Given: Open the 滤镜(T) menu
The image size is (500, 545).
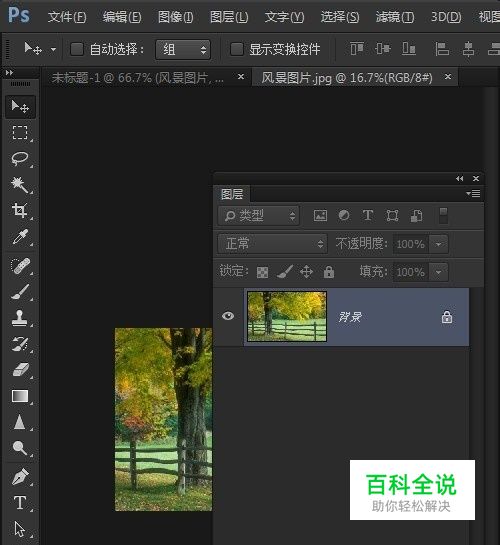Looking at the screenshot, I should [x=395, y=17].
